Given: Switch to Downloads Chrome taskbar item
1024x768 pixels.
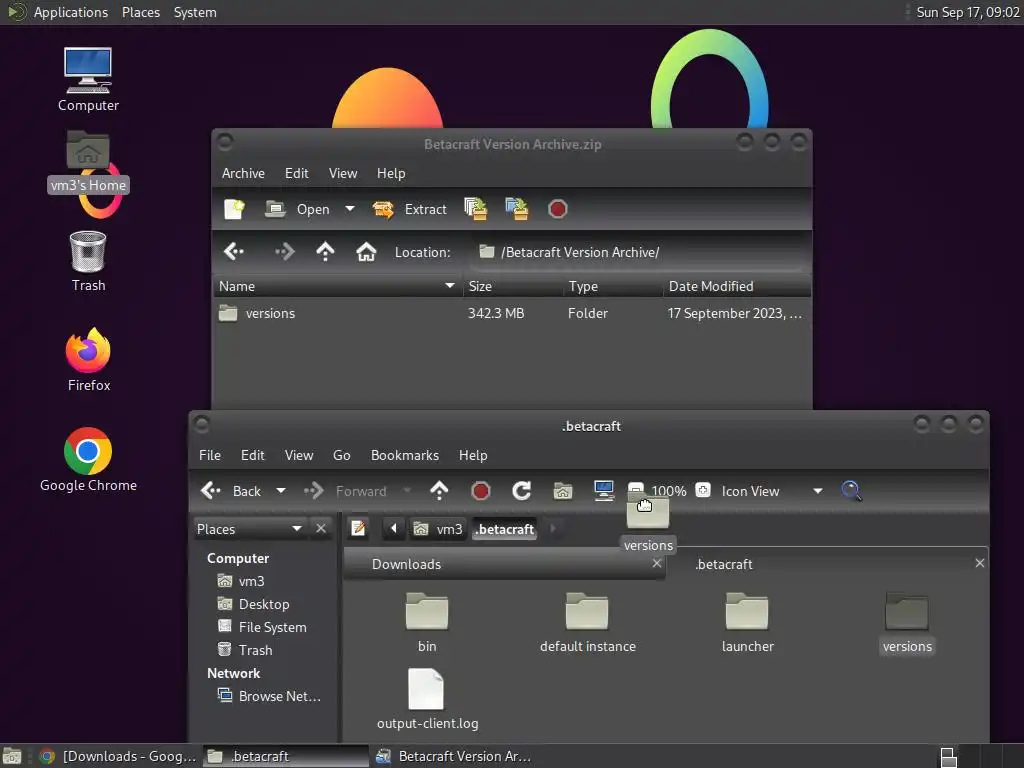Looking at the screenshot, I should tap(118, 756).
